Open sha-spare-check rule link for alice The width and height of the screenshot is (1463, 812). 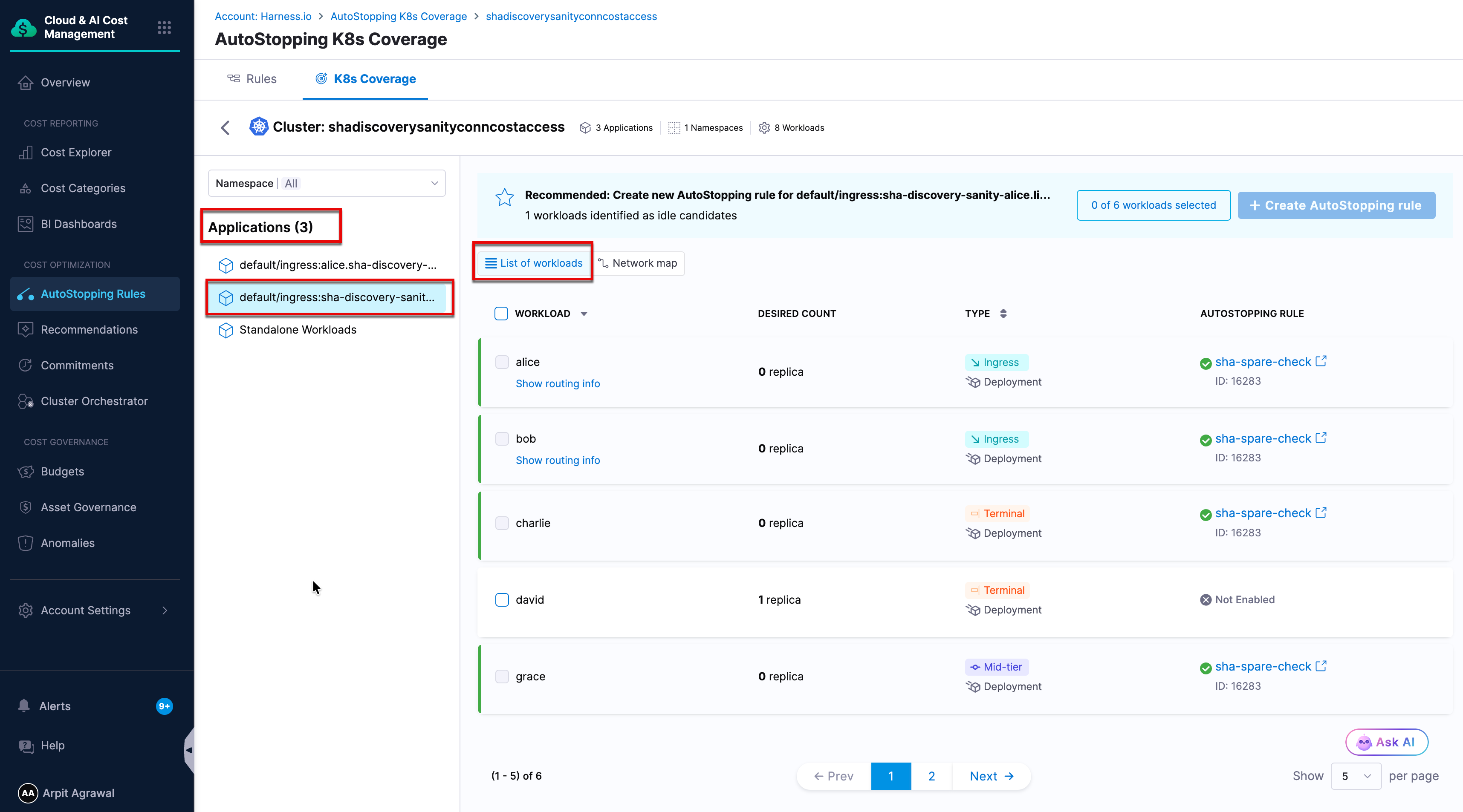pos(1263,362)
